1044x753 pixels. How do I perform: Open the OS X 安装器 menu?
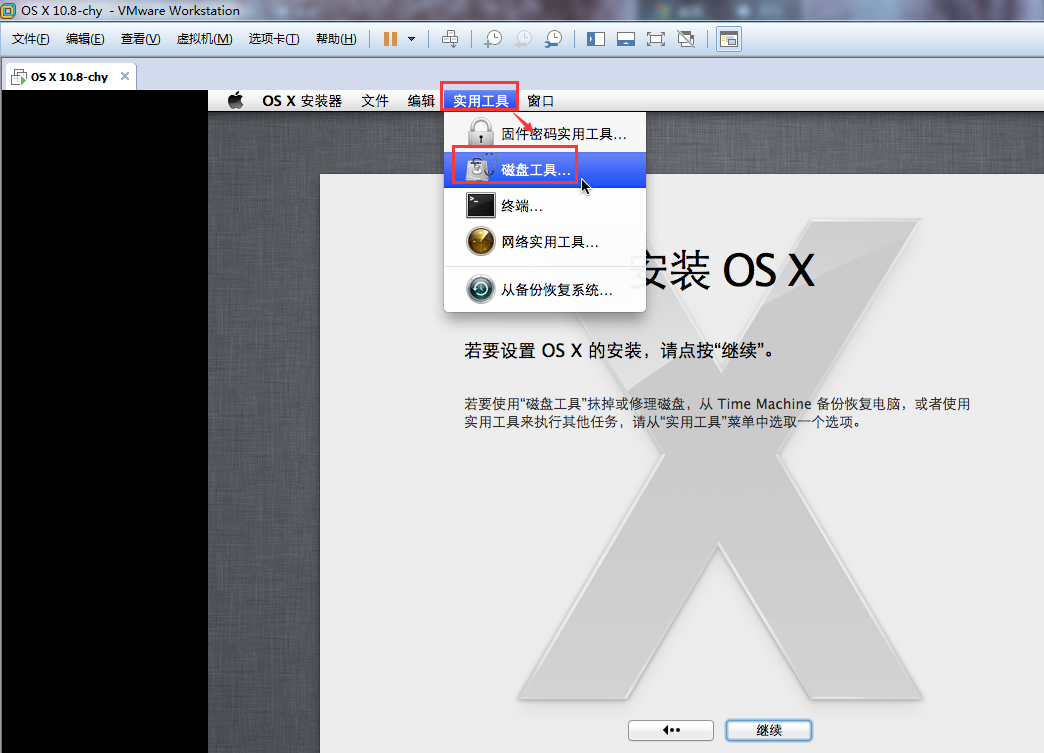pos(302,101)
